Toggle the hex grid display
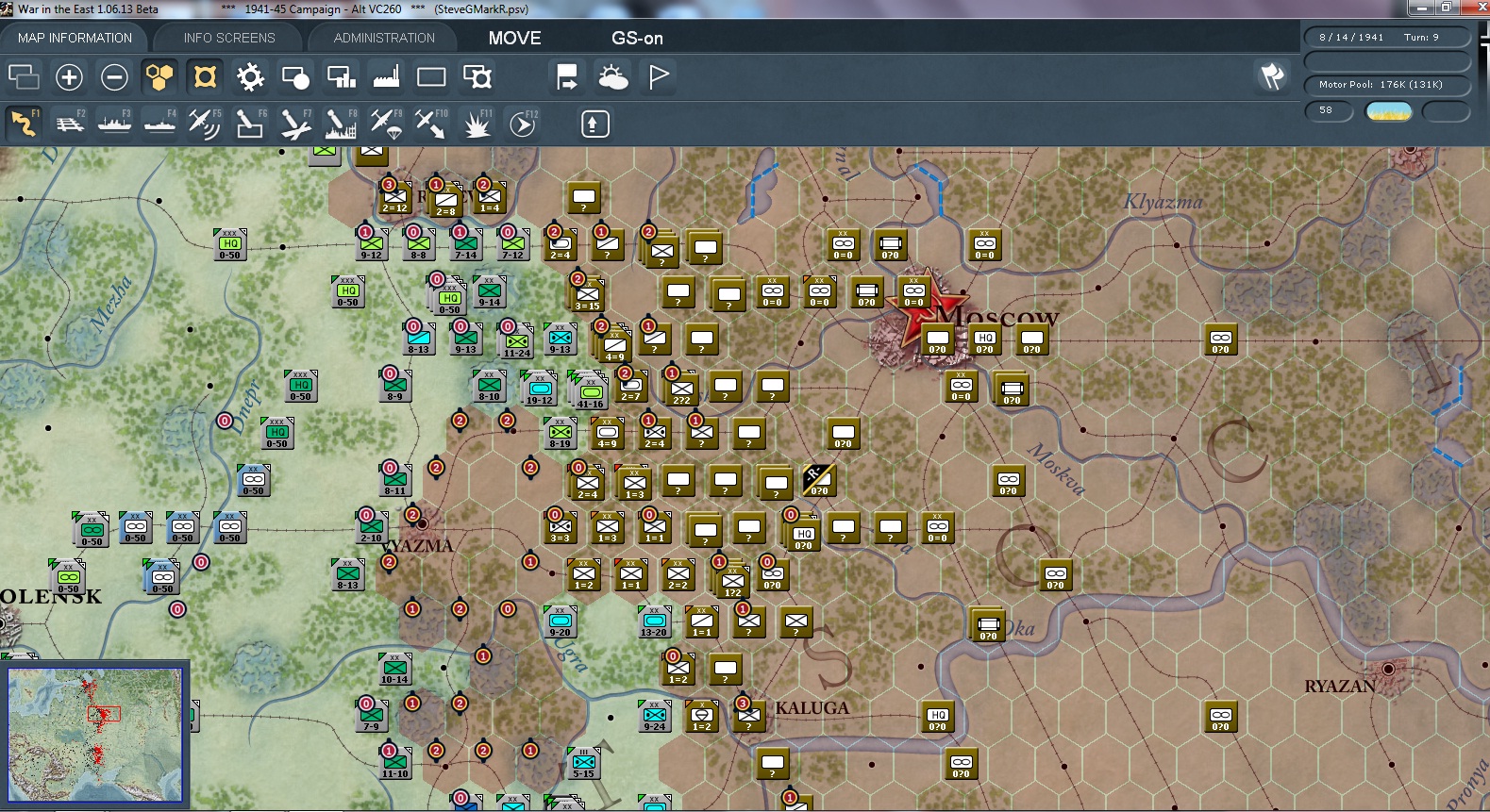 pos(159,76)
